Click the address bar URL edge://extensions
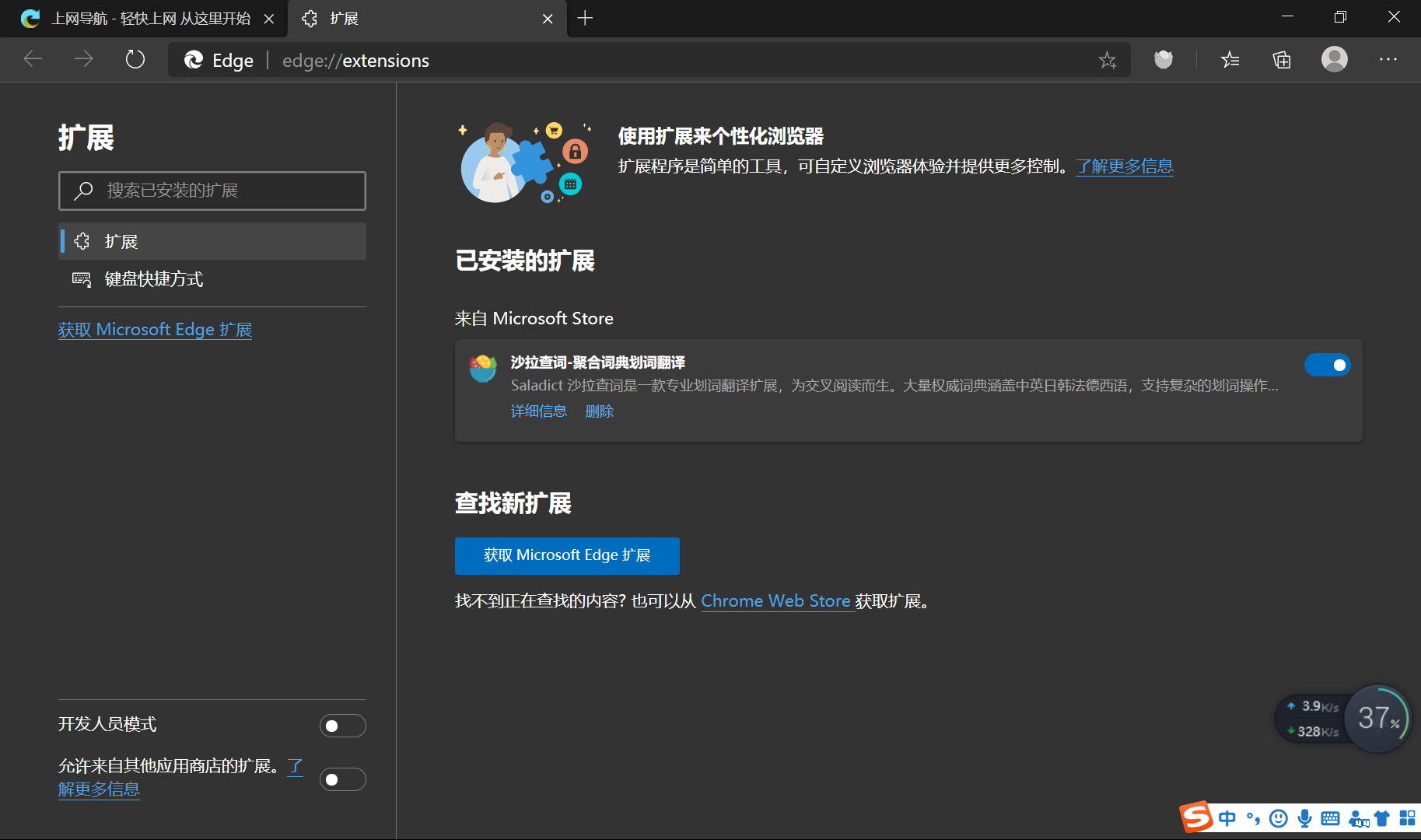This screenshot has width=1421, height=840. (x=355, y=61)
